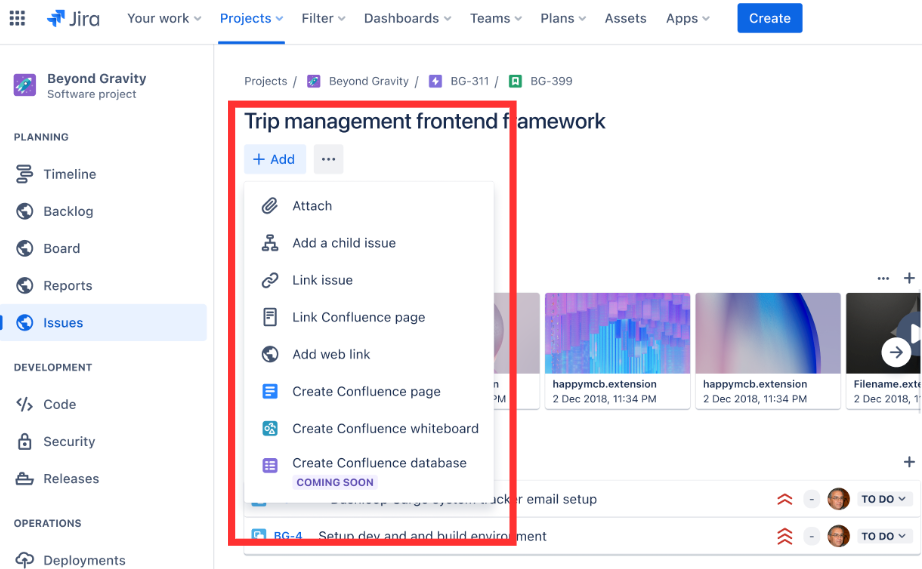The height and width of the screenshot is (569, 922).
Task: Click the blue Create button
Action: pos(770,18)
